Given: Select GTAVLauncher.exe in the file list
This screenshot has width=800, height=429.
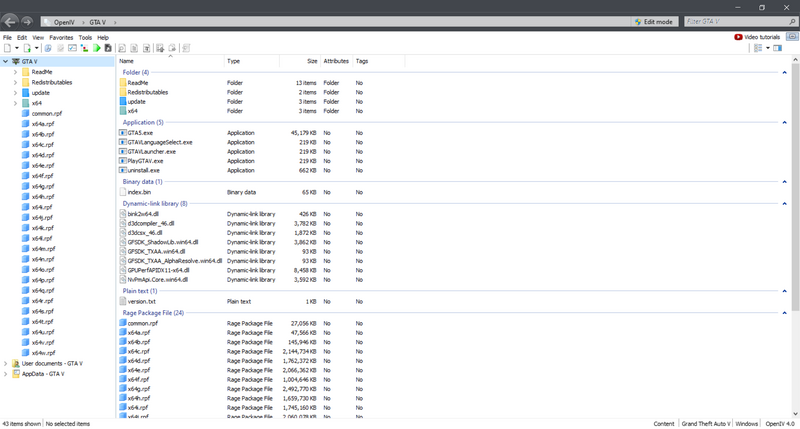Looking at the screenshot, I should 152,152.
